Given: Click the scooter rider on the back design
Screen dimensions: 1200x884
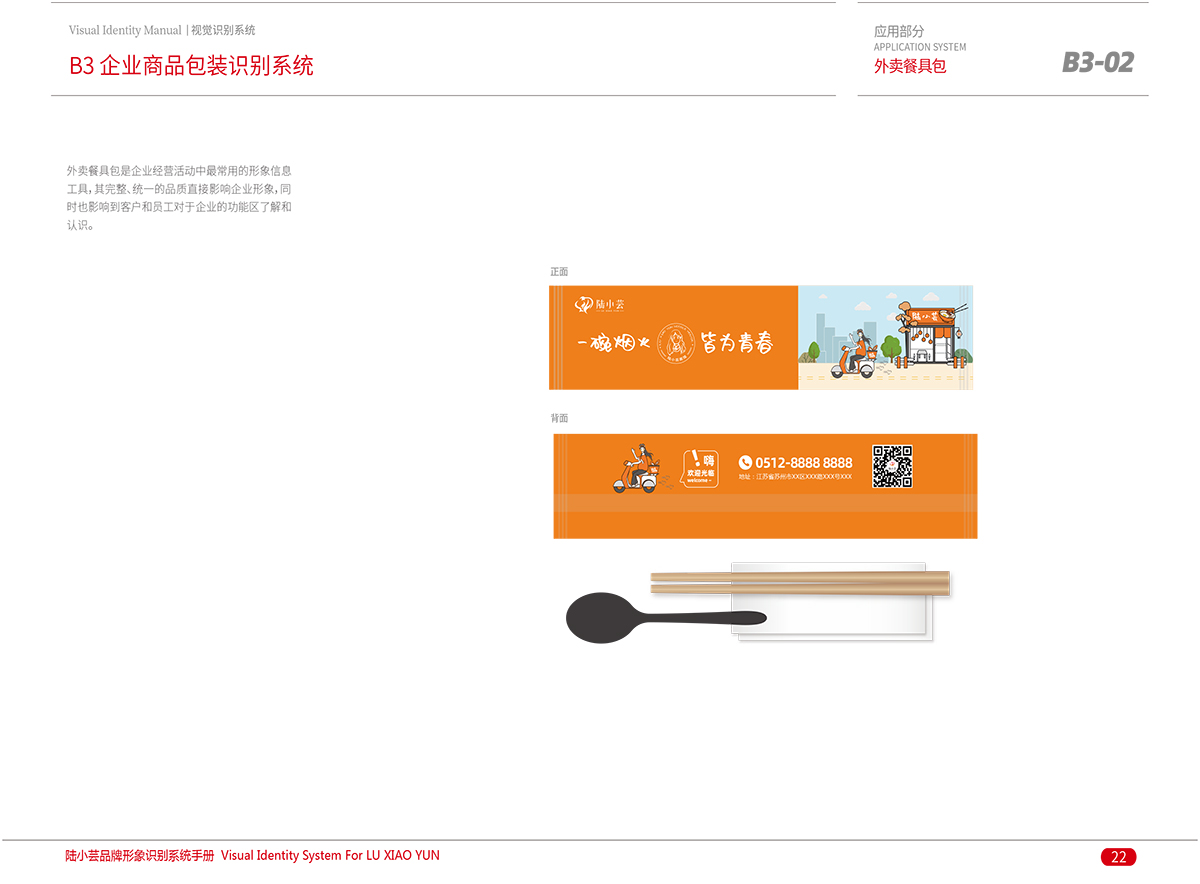Looking at the screenshot, I should [636, 469].
